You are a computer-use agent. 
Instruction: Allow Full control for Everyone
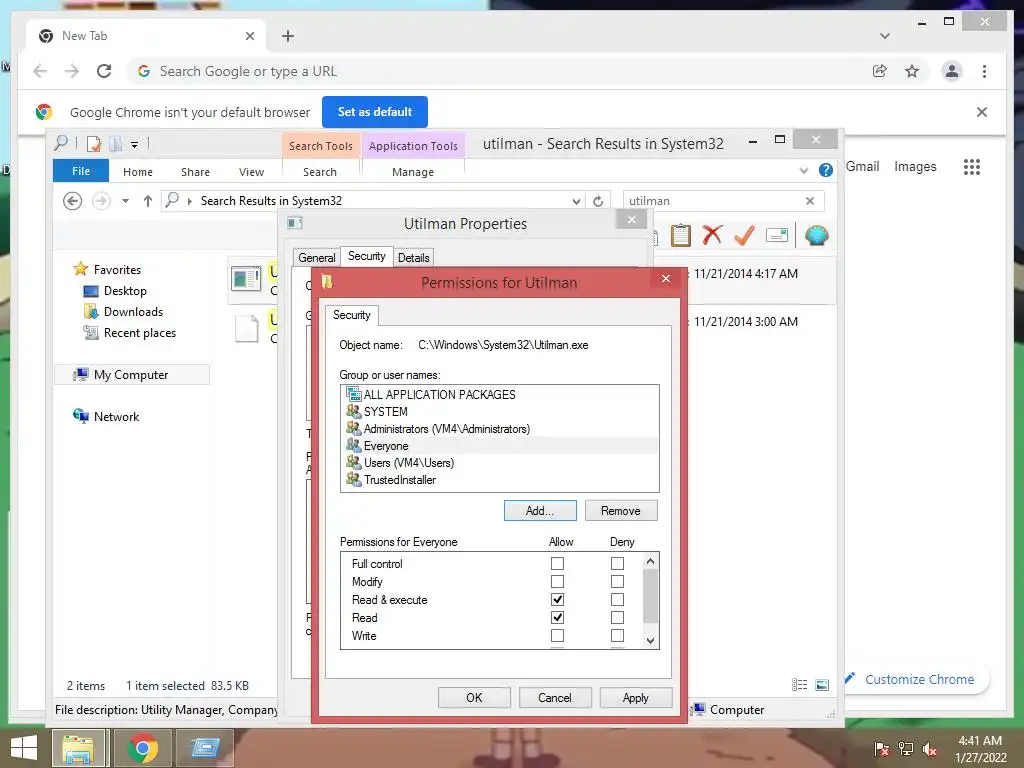point(557,563)
